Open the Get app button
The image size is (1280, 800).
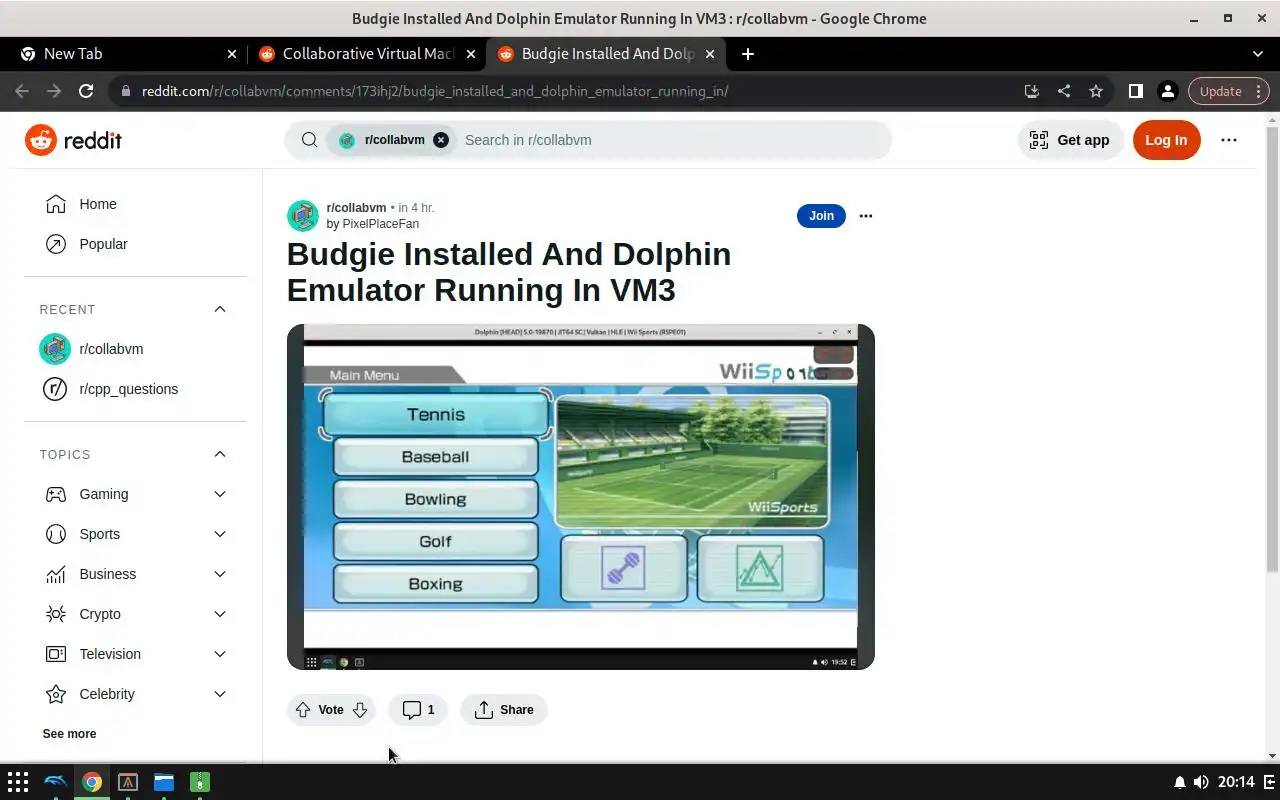[x=1070, y=140]
